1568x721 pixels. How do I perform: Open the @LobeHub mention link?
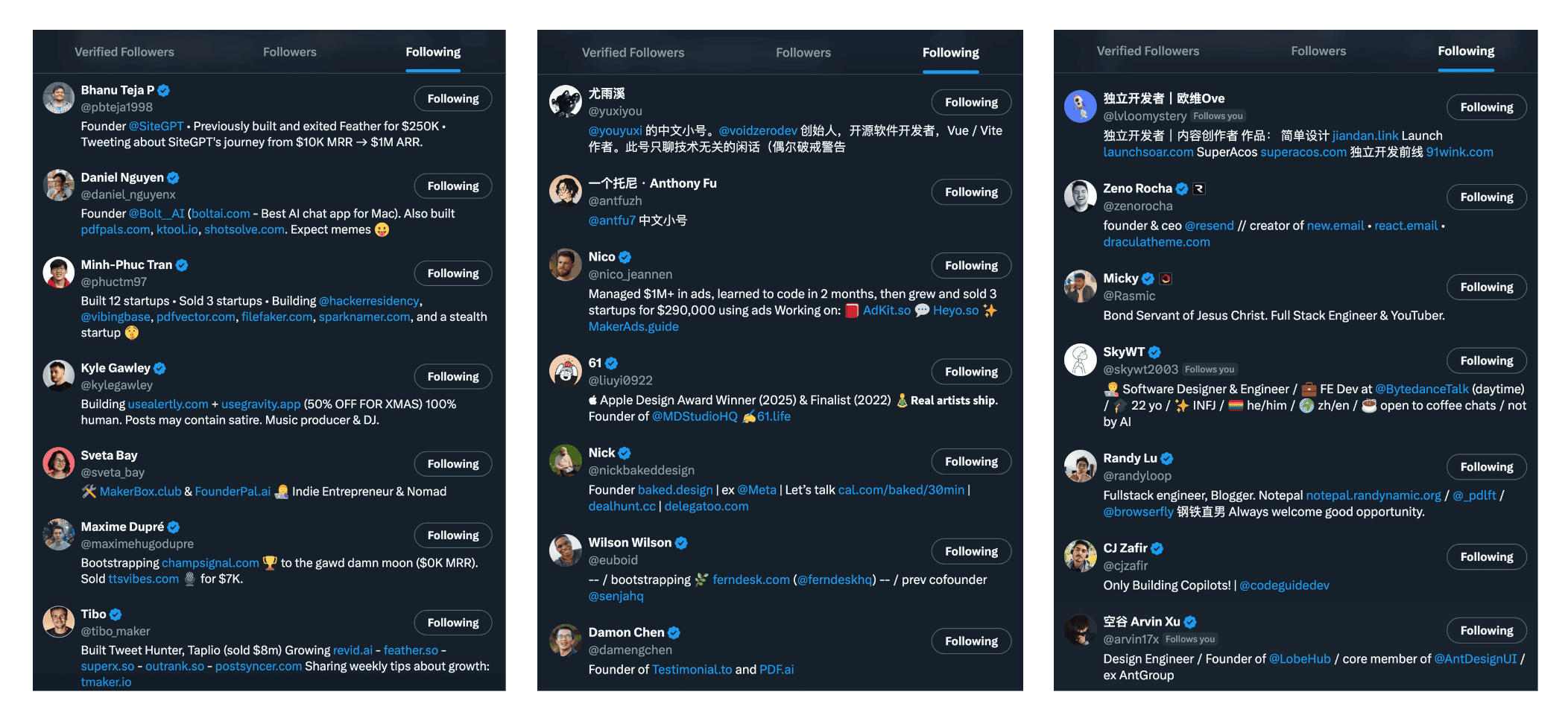(1300, 659)
